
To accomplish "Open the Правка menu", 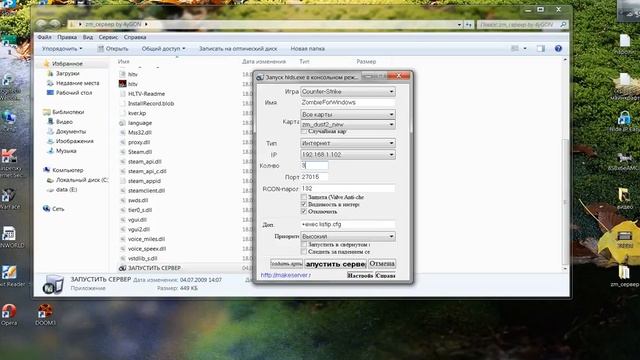I will coord(67,37).
